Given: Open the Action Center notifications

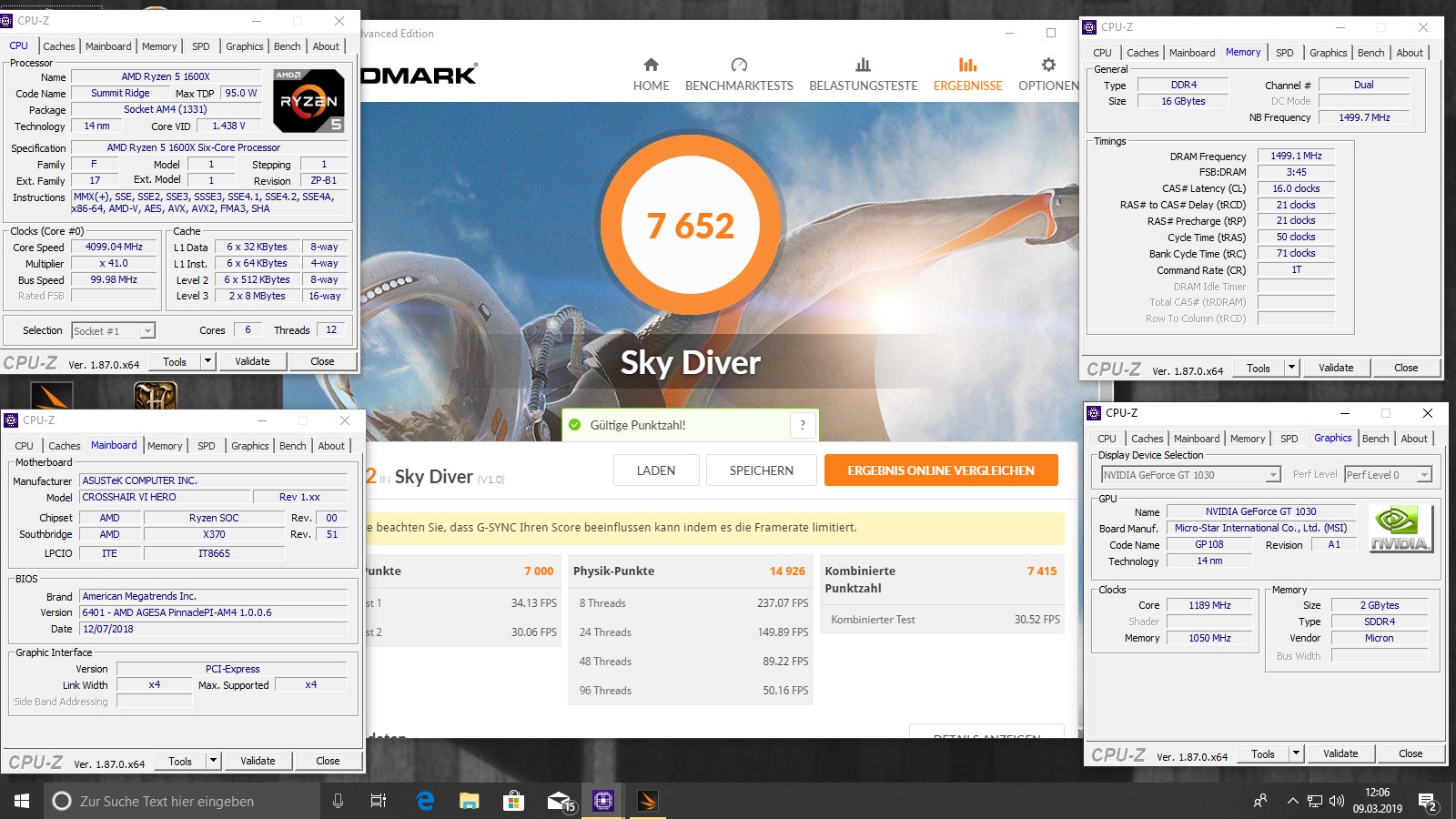Looking at the screenshot, I should pyautogui.click(x=1428, y=802).
